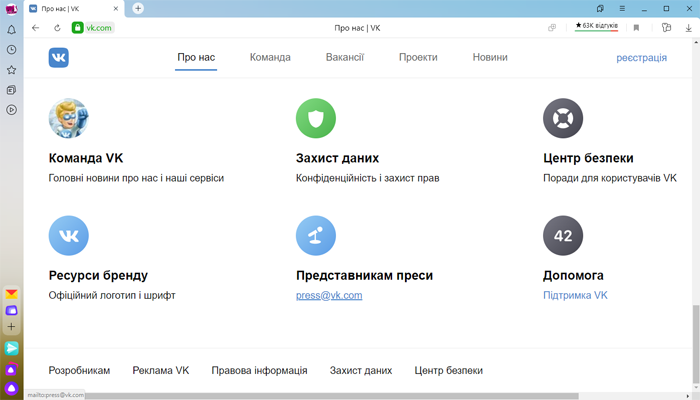
Task: Open the tab manager icon in title bar
Action: [600, 8]
